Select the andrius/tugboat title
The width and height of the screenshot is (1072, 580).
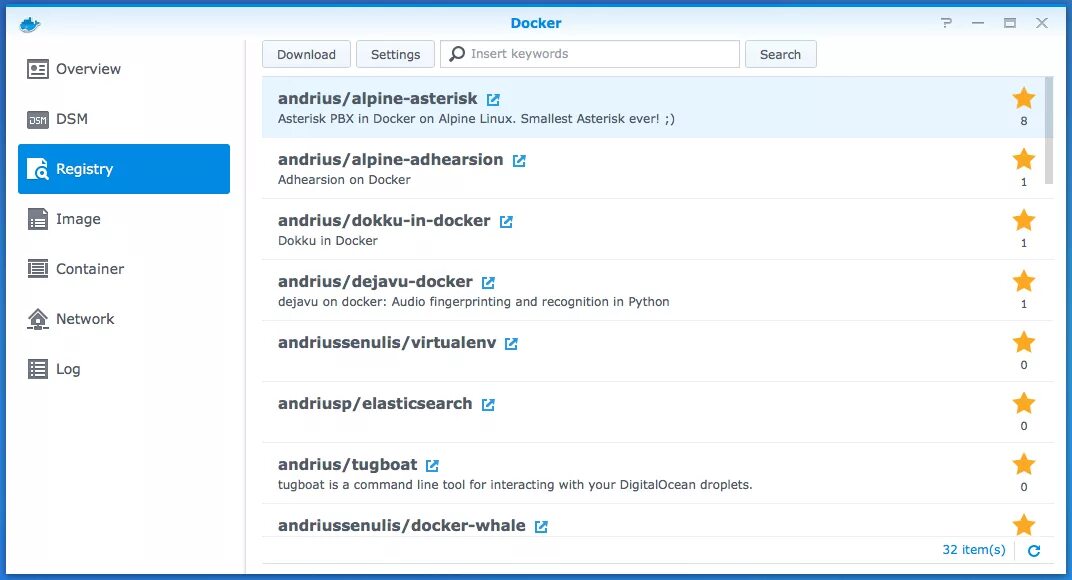tap(347, 464)
